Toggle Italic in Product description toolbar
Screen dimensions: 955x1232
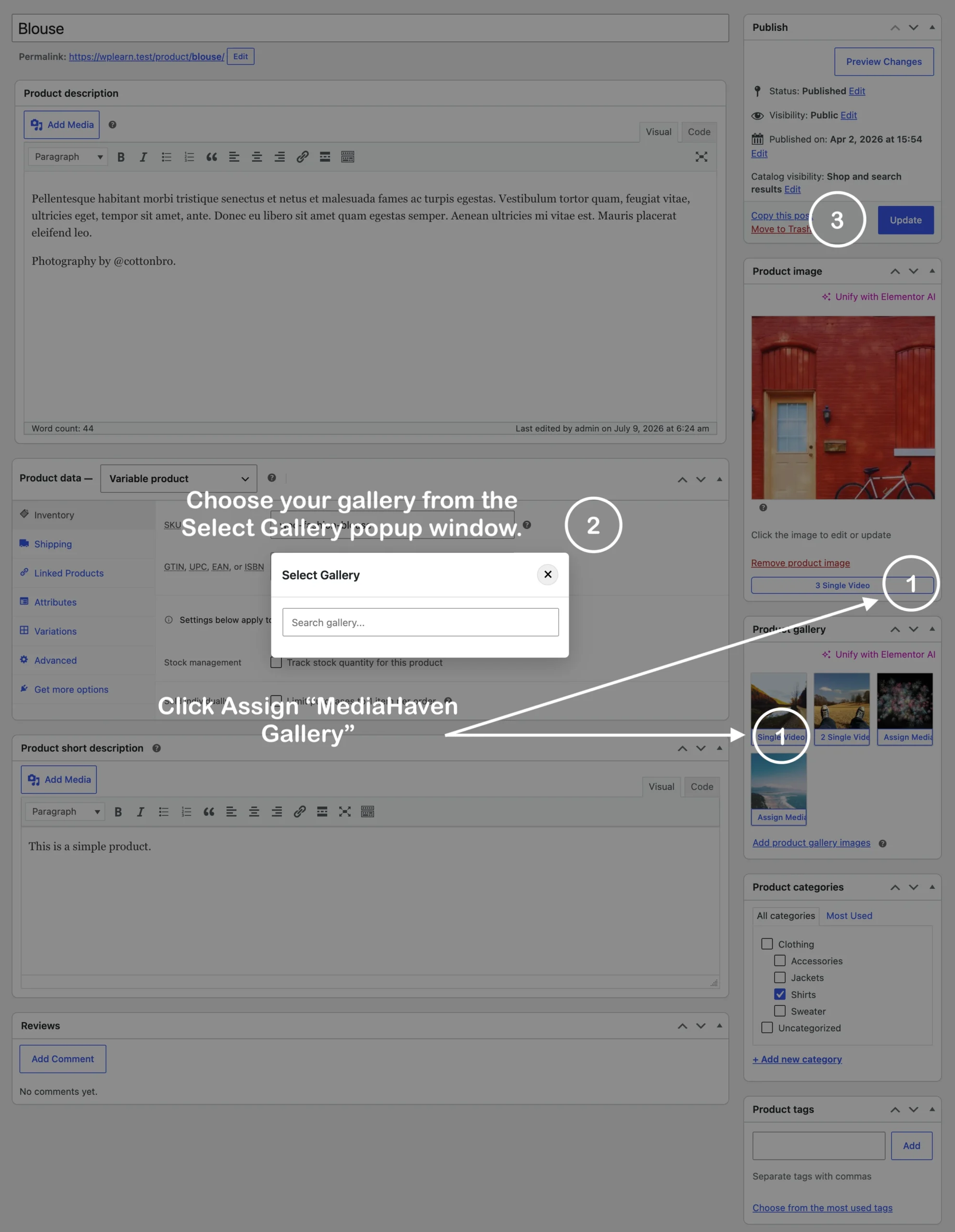[x=143, y=157]
